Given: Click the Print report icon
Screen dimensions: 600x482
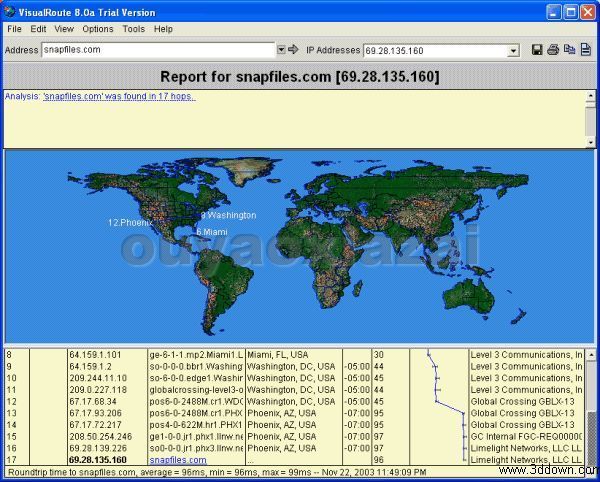Looking at the screenshot, I should click(x=553, y=49).
